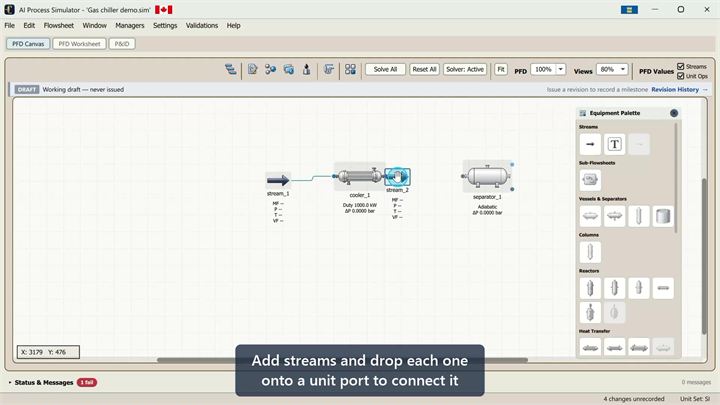Screen dimensions: 720x405
Task: Open the Views 80% dropdown
Action: [623, 69]
